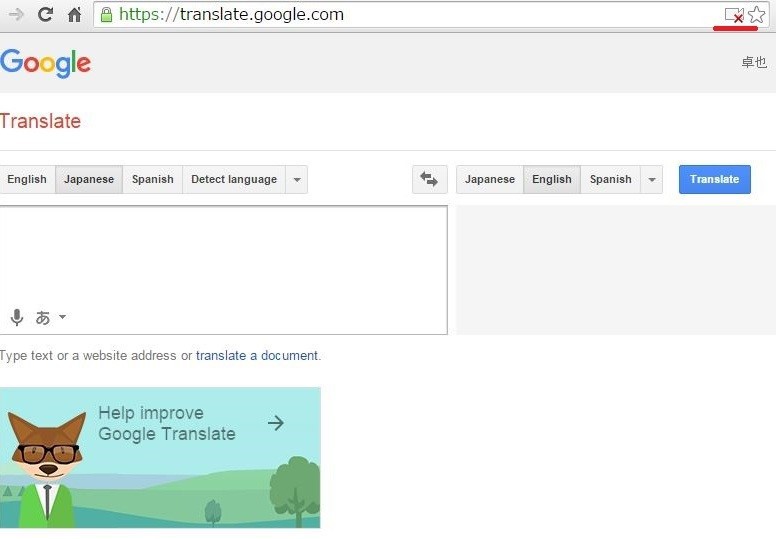
Task: Select English as target language
Action: (x=552, y=179)
